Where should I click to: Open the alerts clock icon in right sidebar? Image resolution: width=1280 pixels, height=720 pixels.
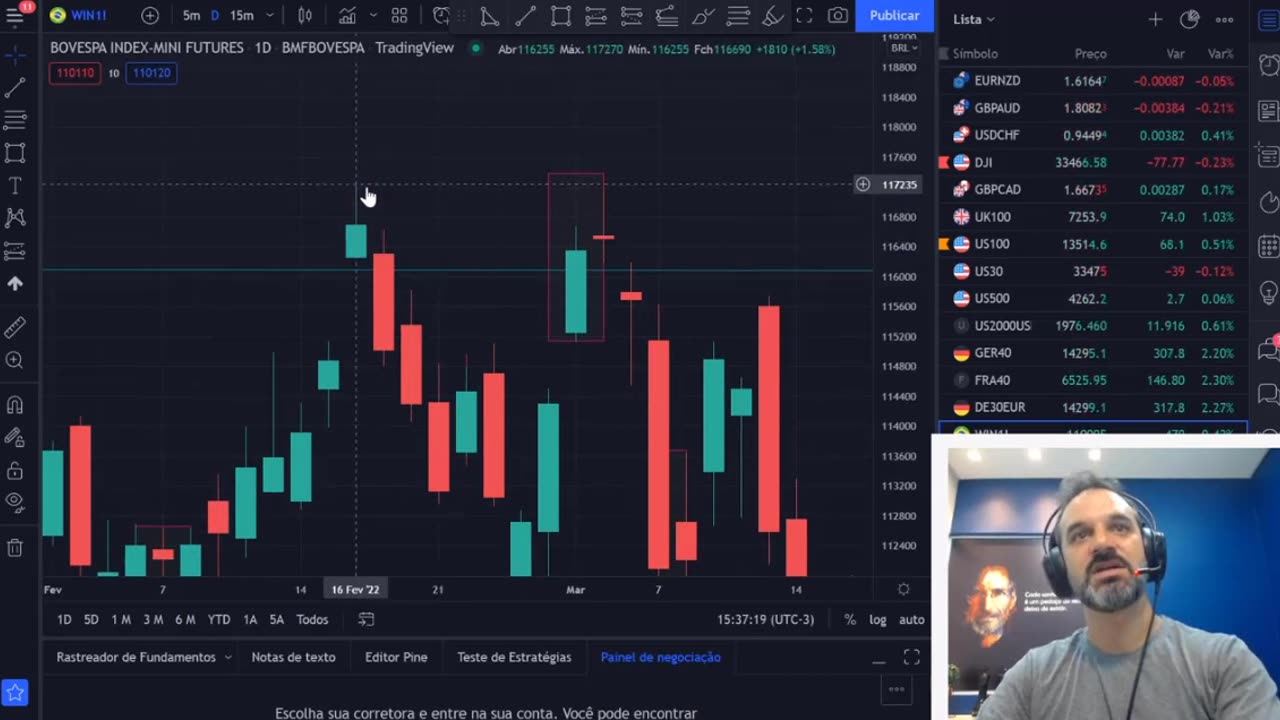1268,65
